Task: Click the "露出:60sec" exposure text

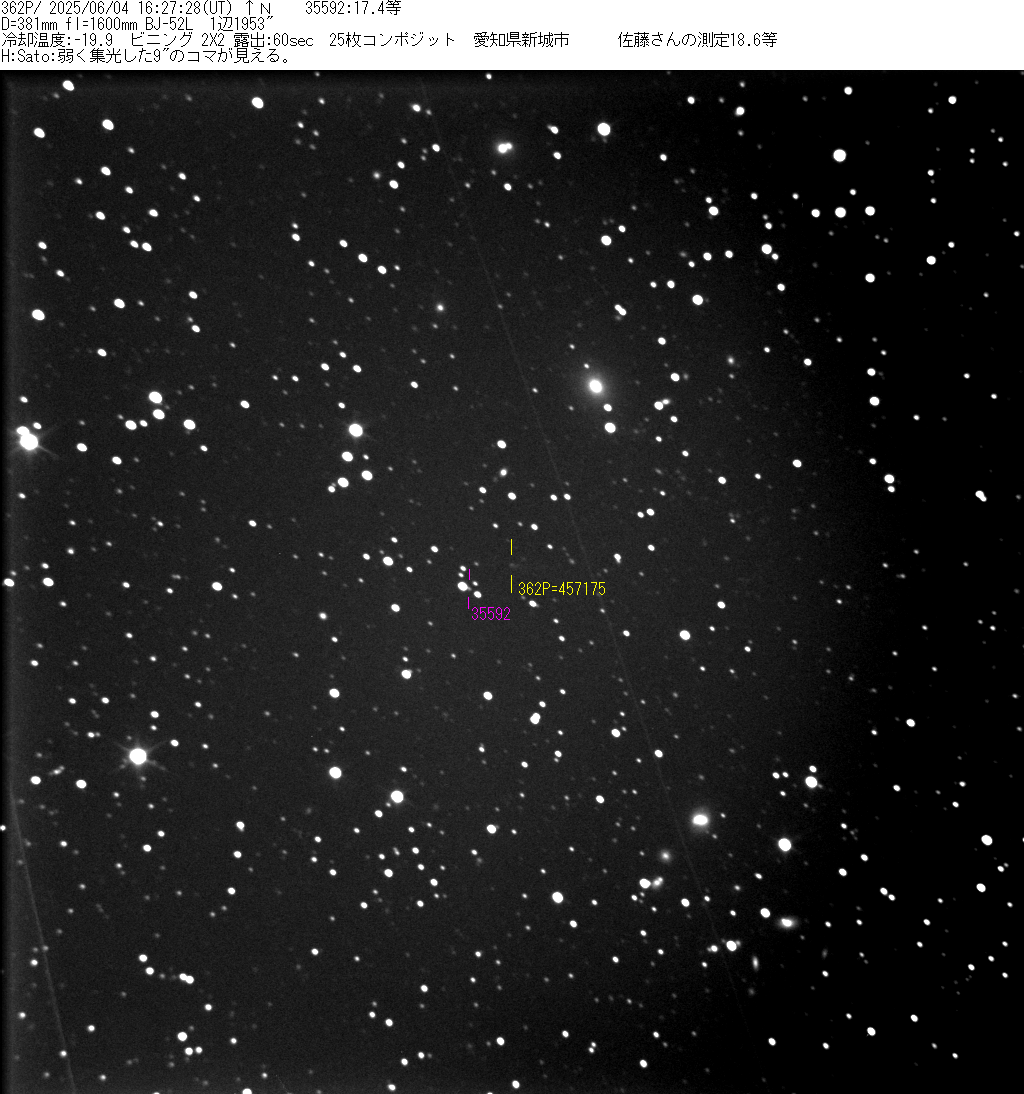Action: (x=273, y=40)
